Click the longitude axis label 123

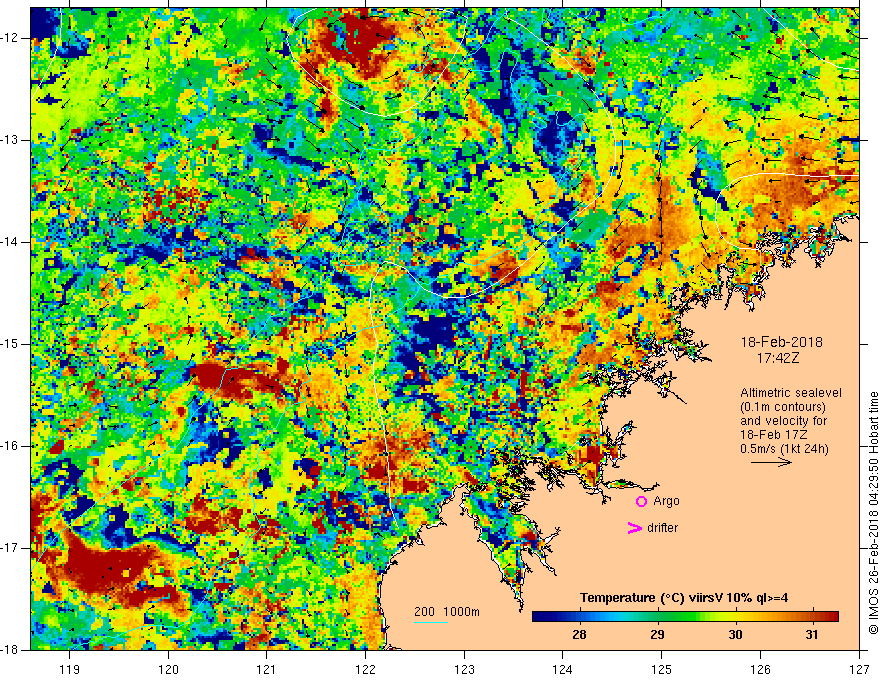pyautogui.click(x=464, y=669)
